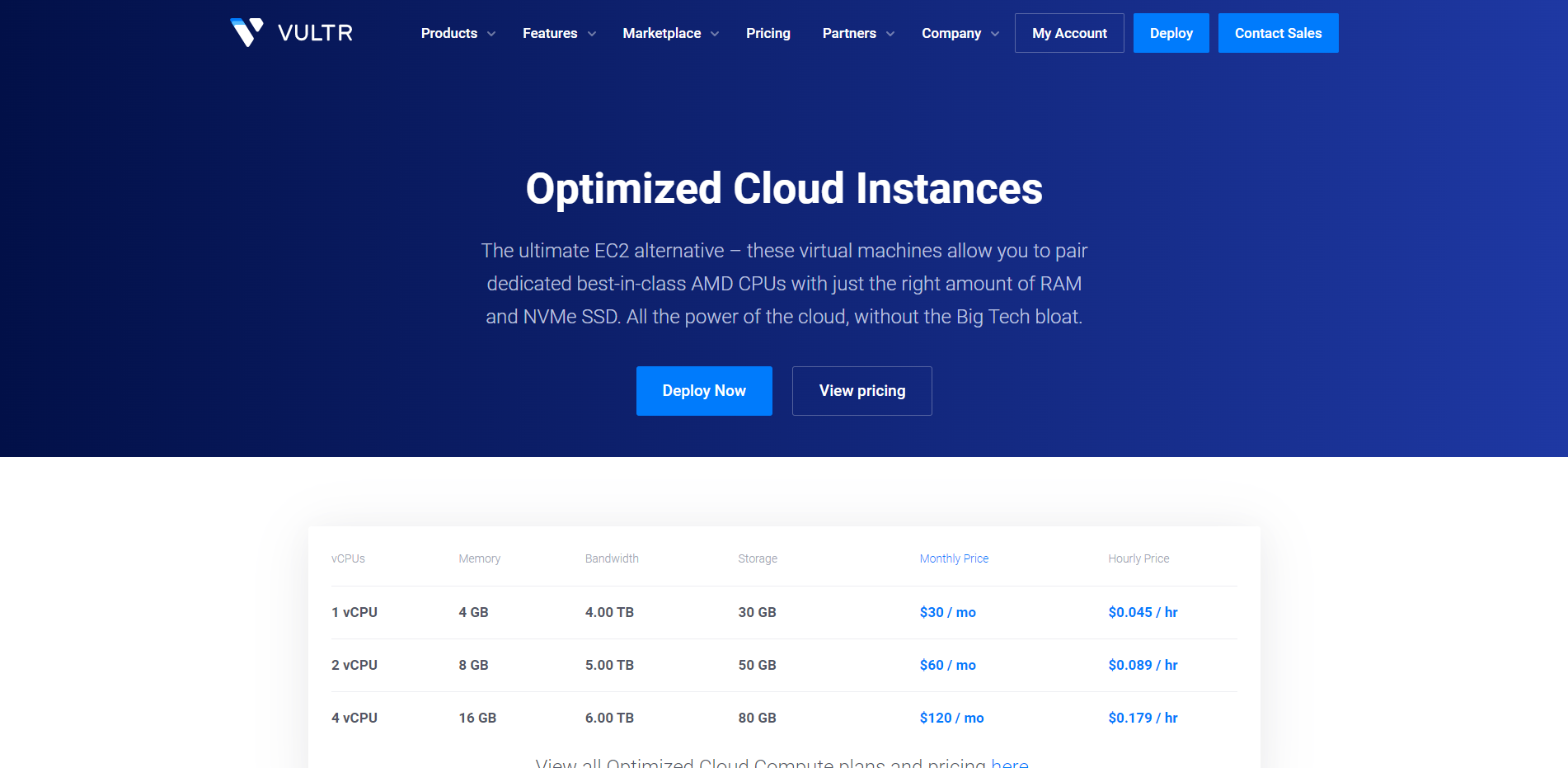
Task: Click the $0.179 / hr price
Action: [x=1143, y=718]
